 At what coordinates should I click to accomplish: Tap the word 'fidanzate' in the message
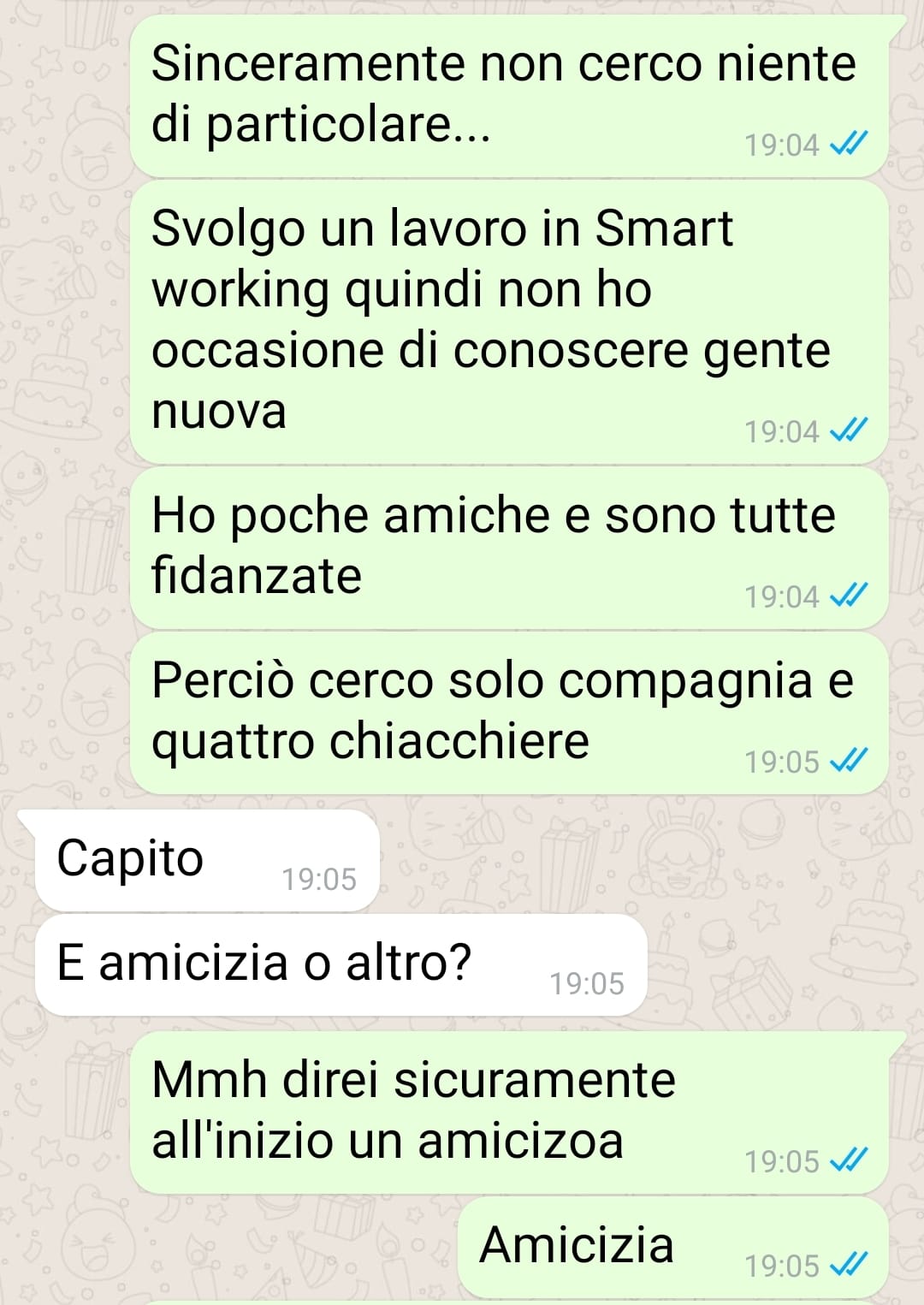pos(257,575)
